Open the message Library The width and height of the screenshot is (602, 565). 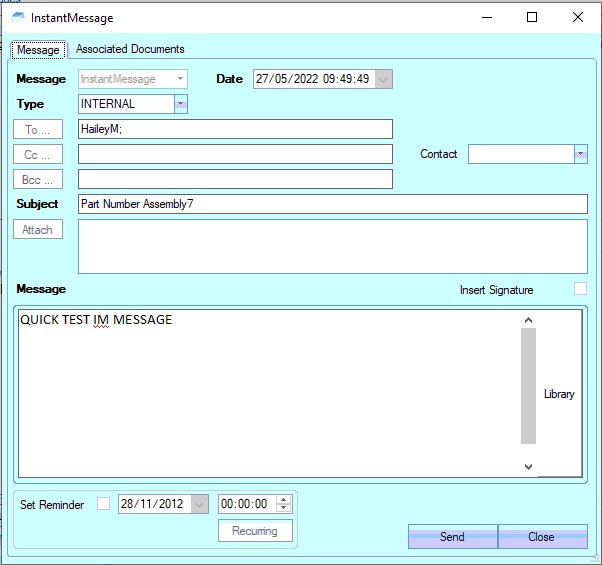point(559,394)
